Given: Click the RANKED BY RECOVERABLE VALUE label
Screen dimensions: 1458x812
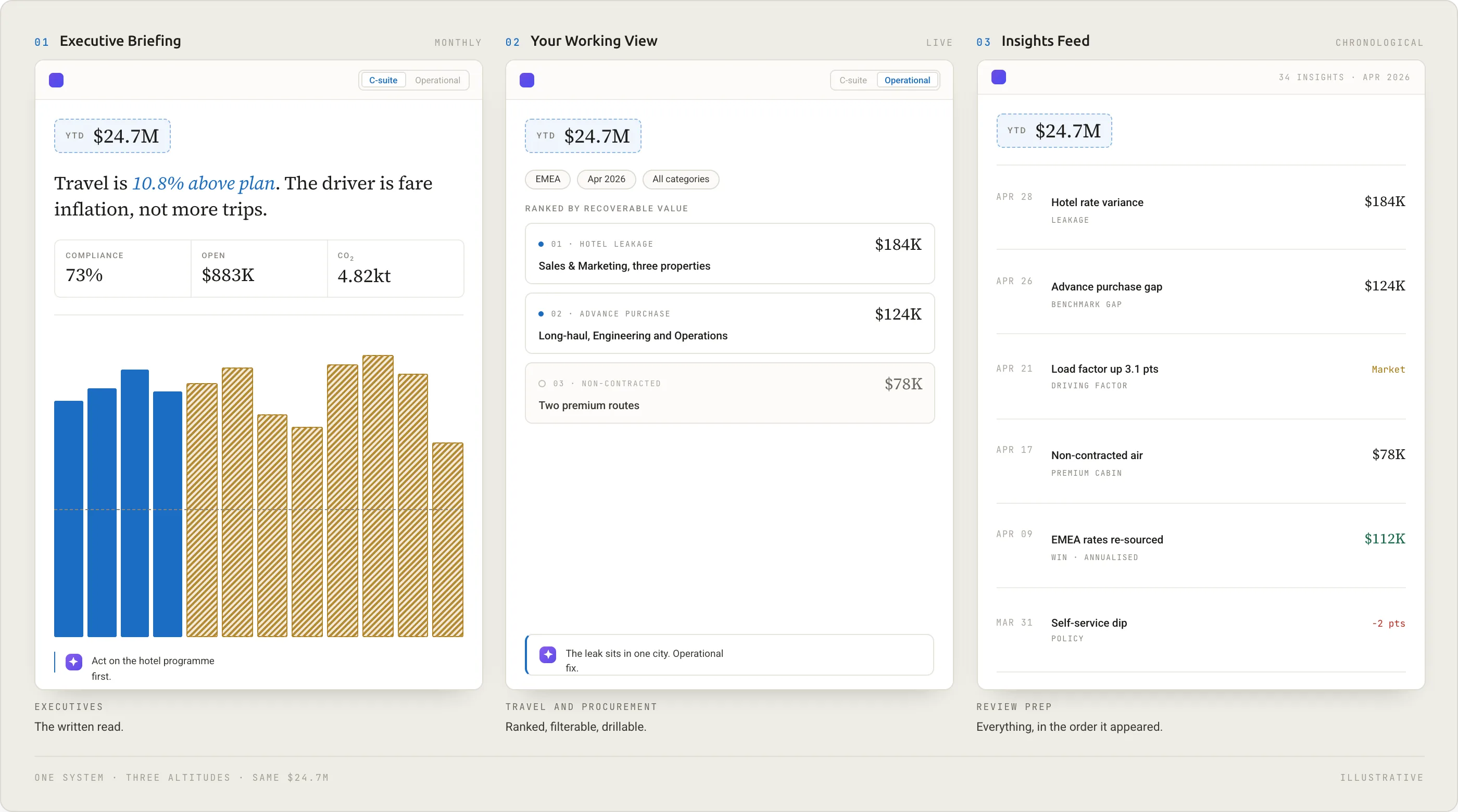Looking at the screenshot, I should [606, 209].
